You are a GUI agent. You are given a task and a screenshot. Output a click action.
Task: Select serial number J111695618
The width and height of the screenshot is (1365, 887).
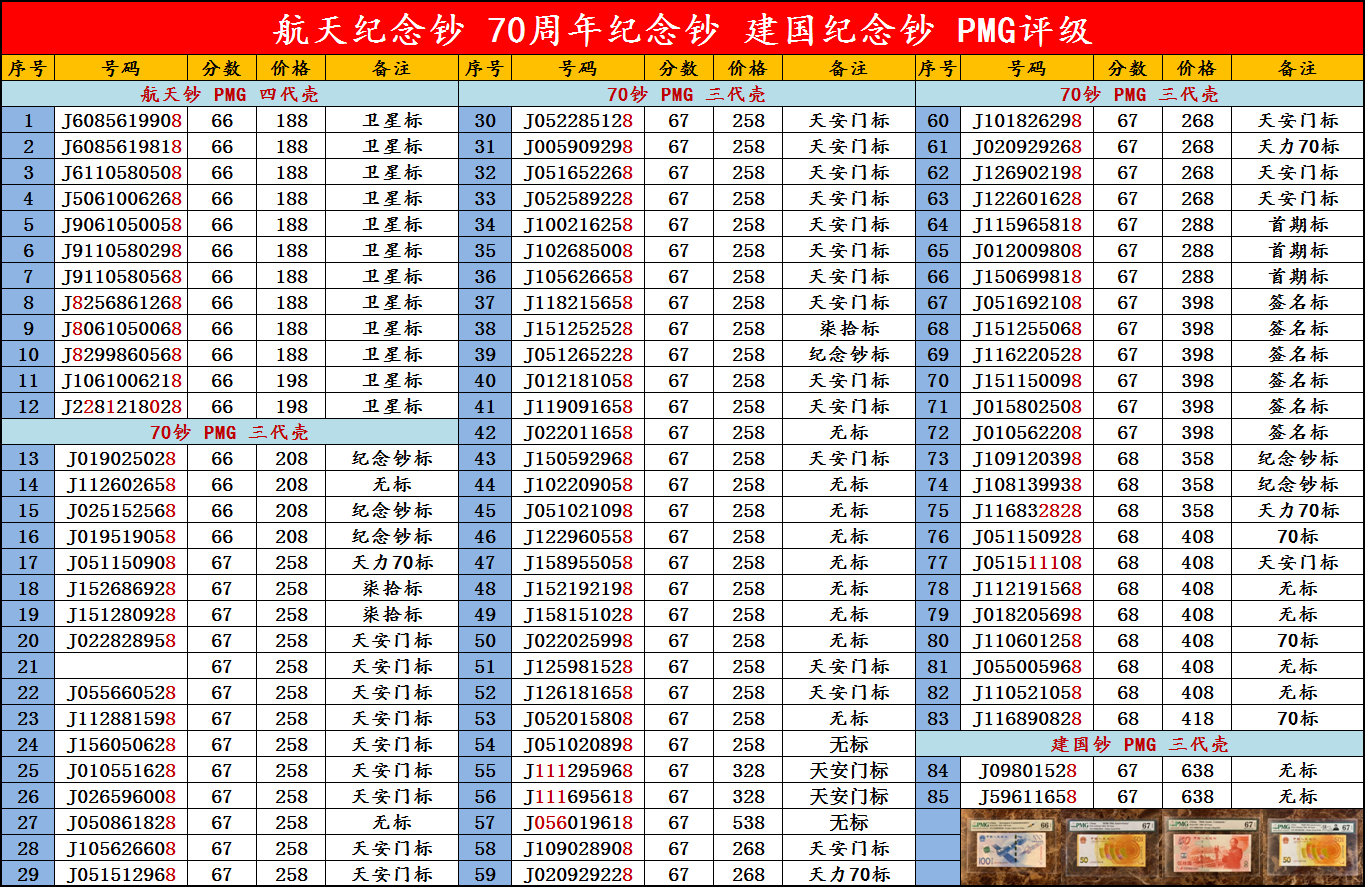point(578,796)
